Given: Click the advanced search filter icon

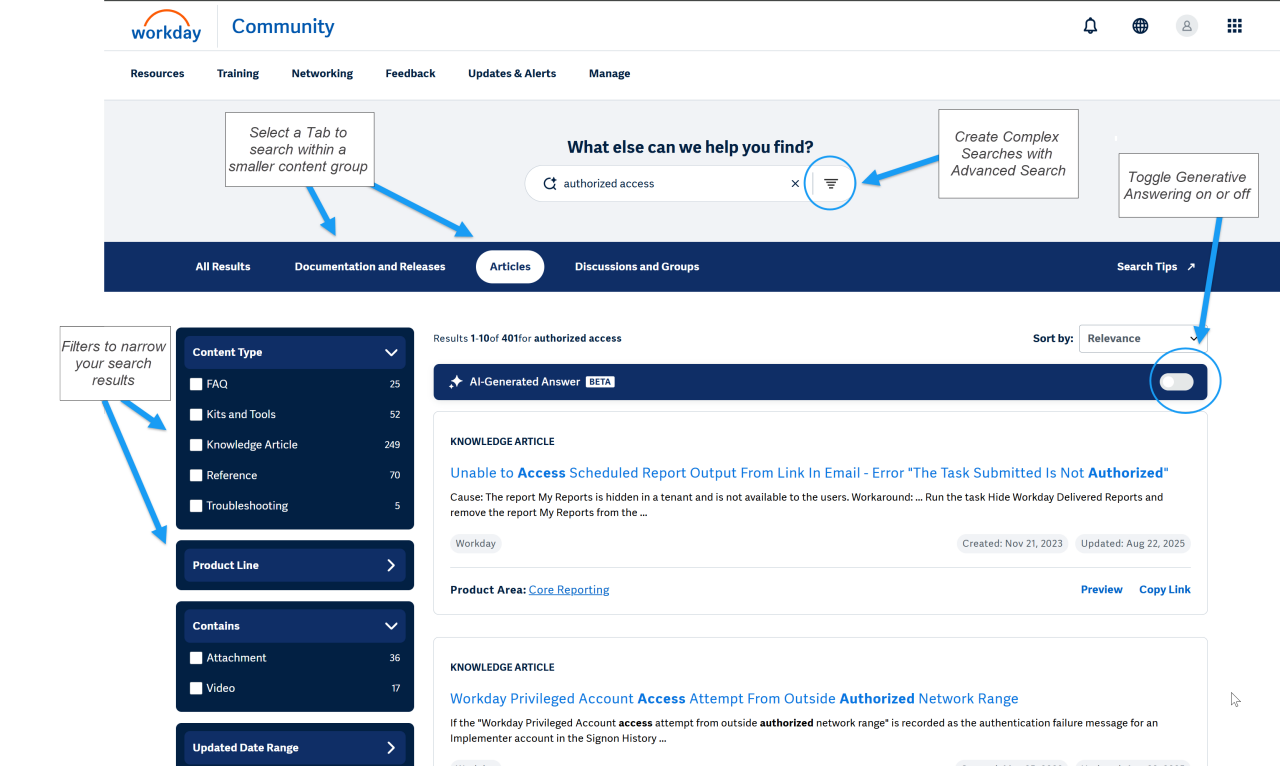Looking at the screenshot, I should (831, 184).
